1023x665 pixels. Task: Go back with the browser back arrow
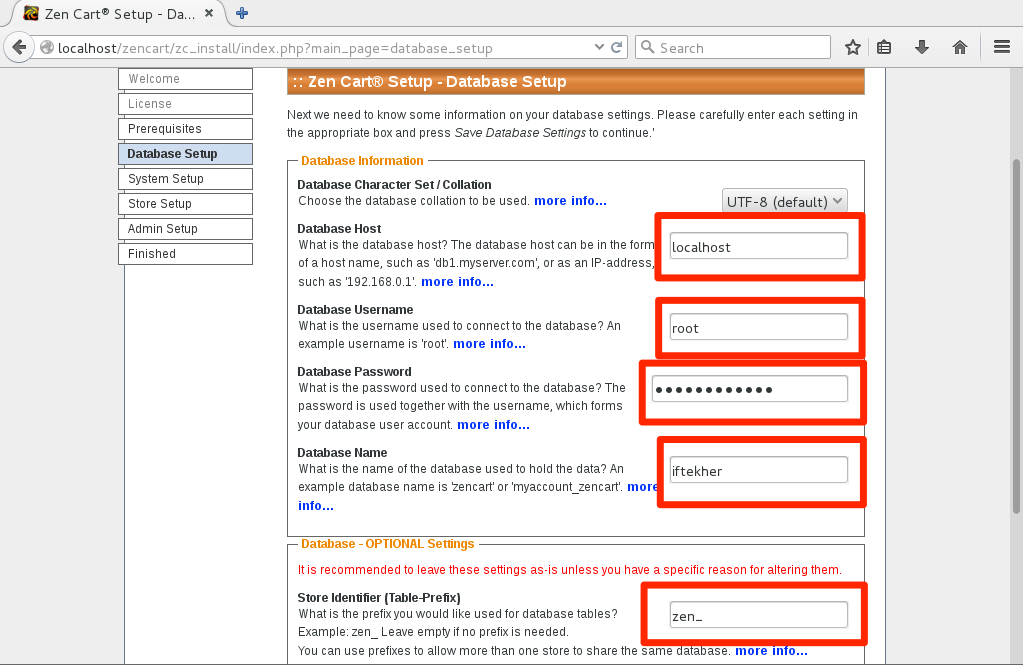pos(20,47)
